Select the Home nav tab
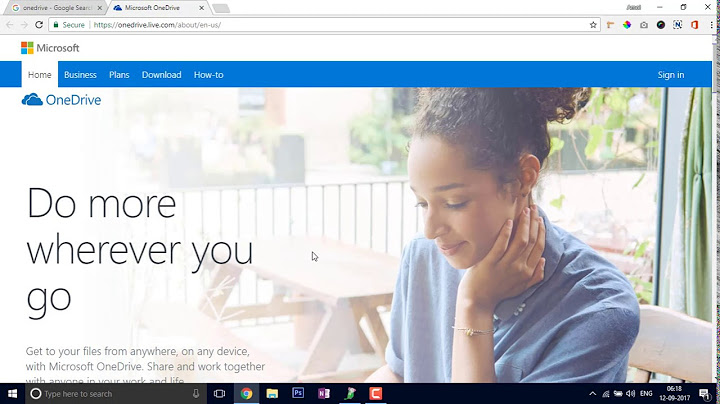The image size is (720, 404). [39, 74]
